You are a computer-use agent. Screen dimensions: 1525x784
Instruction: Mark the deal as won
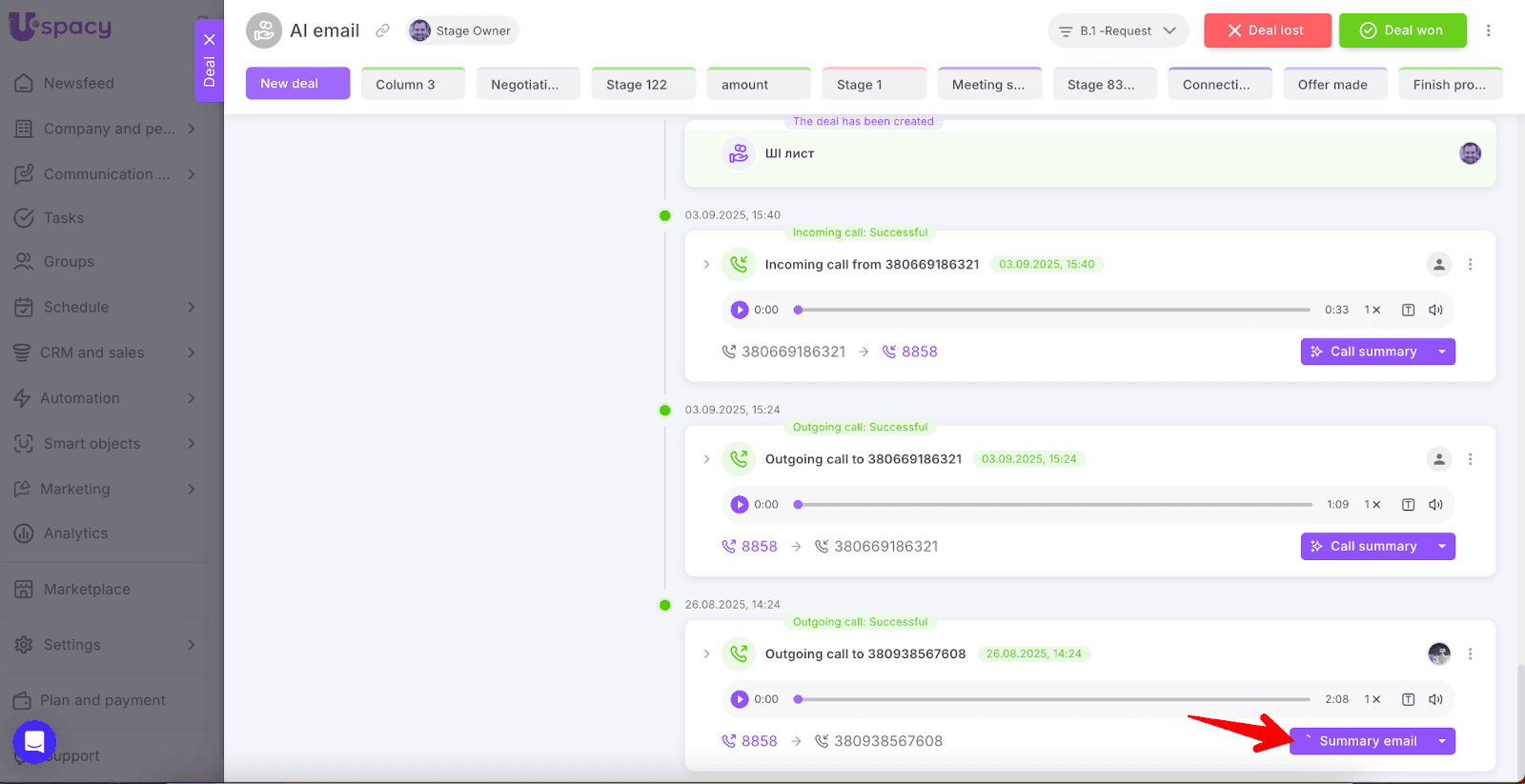1402,30
